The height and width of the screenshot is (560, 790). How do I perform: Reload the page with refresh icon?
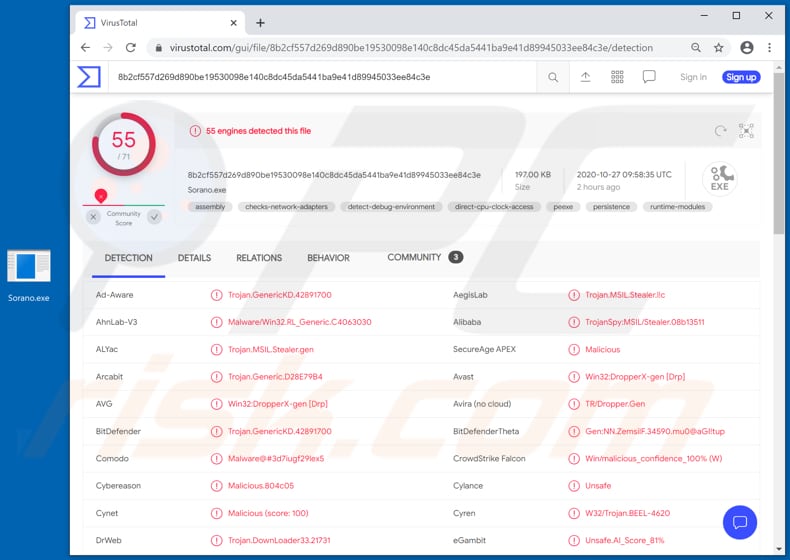[131, 47]
